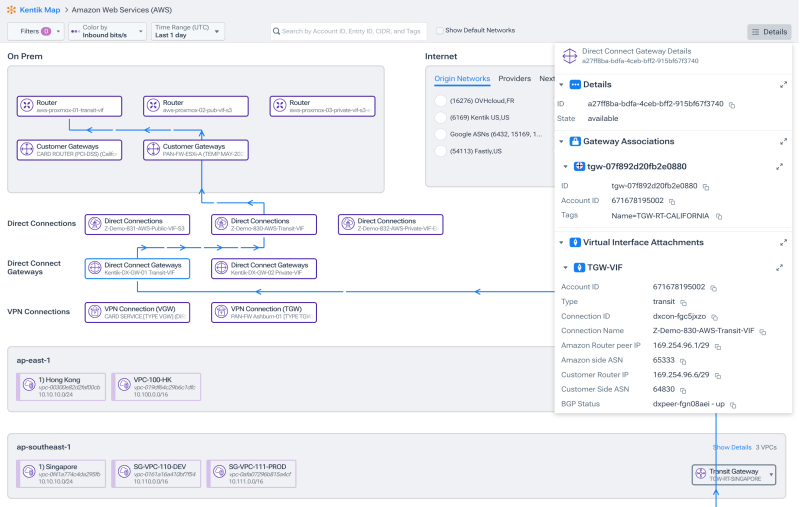Copy the Amazon side ASN 65333
The image size is (800, 507).
point(683,362)
